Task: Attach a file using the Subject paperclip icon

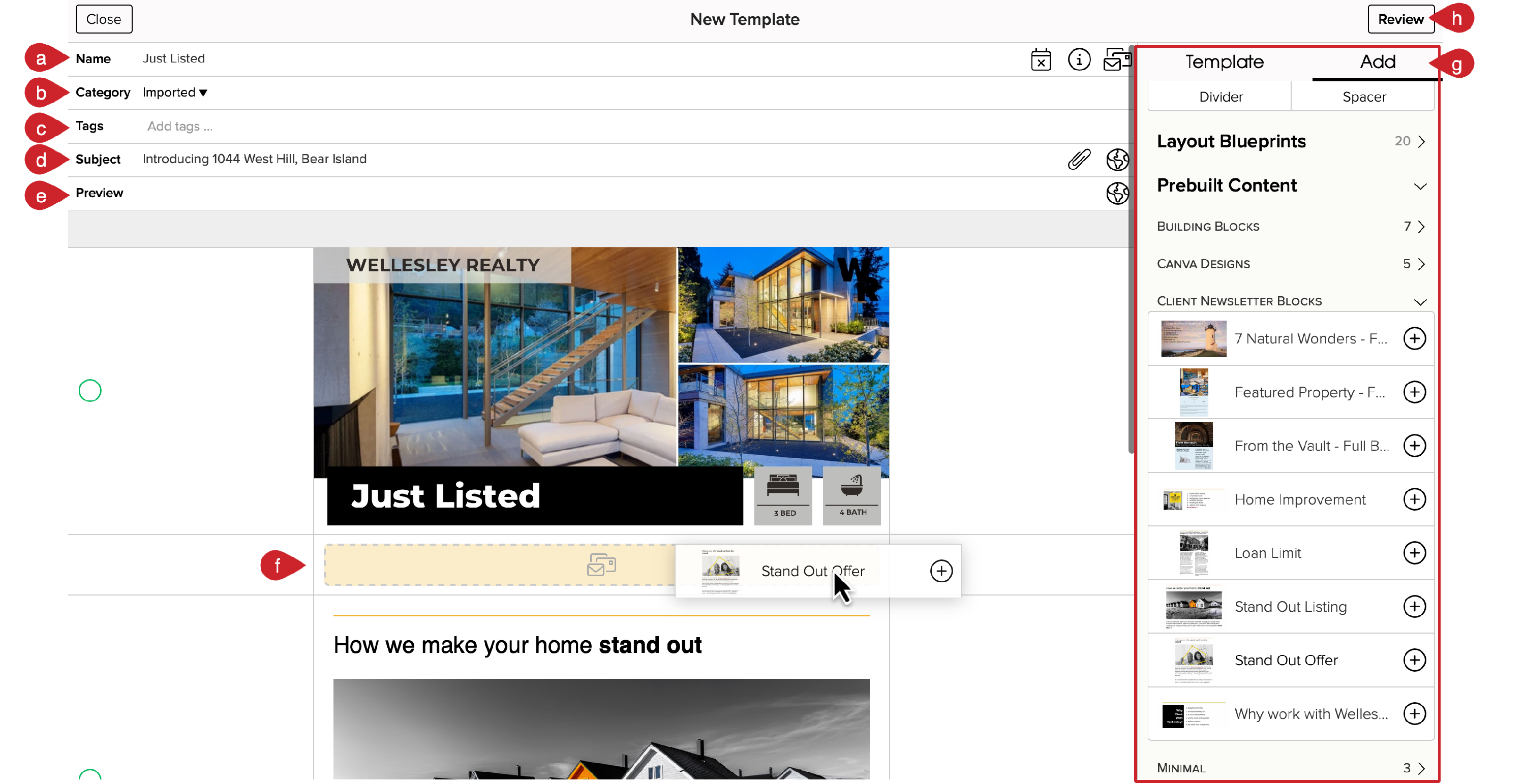Action: [x=1079, y=159]
